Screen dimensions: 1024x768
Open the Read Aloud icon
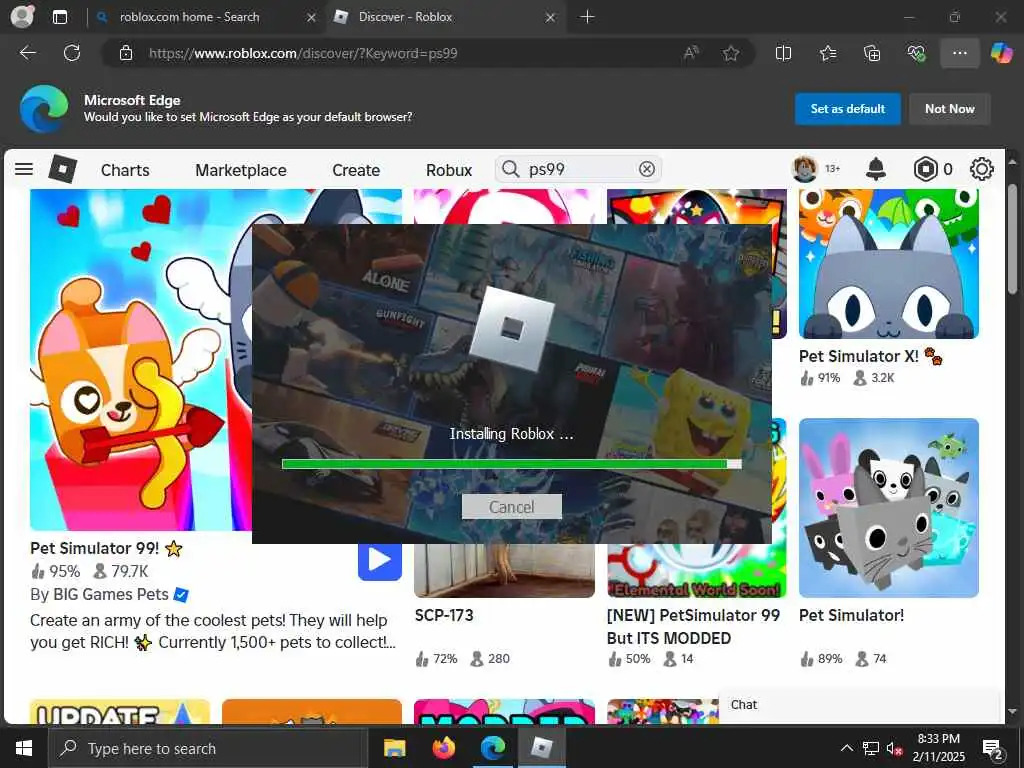pyautogui.click(x=691, y=53)
